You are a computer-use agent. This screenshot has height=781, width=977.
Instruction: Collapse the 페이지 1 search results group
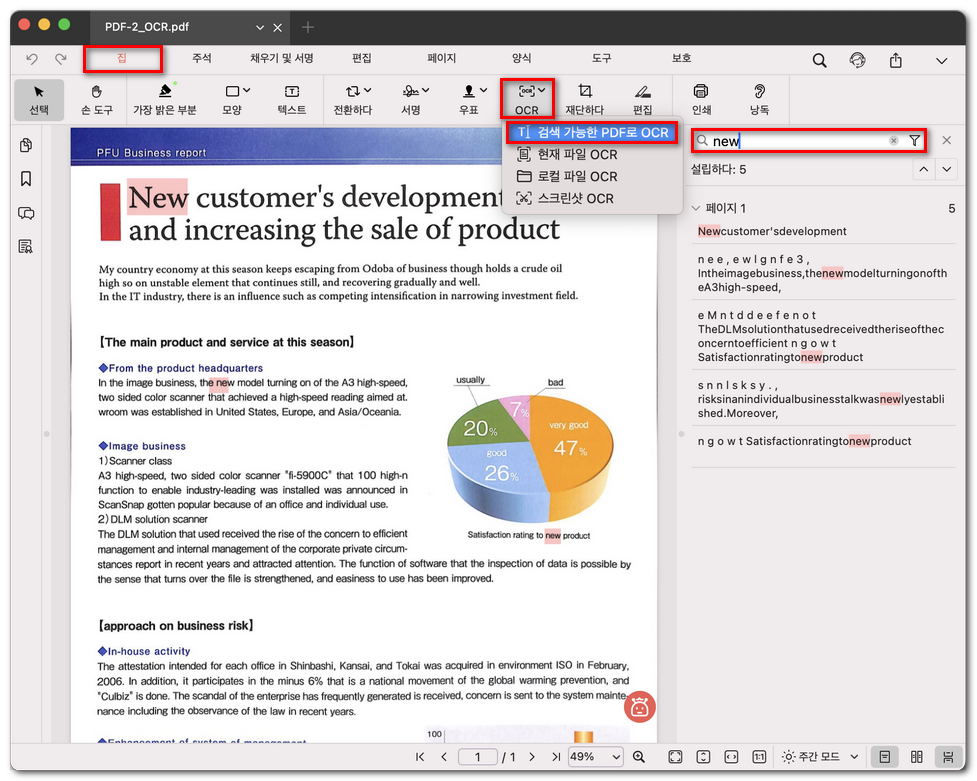(x=696, y=208)
